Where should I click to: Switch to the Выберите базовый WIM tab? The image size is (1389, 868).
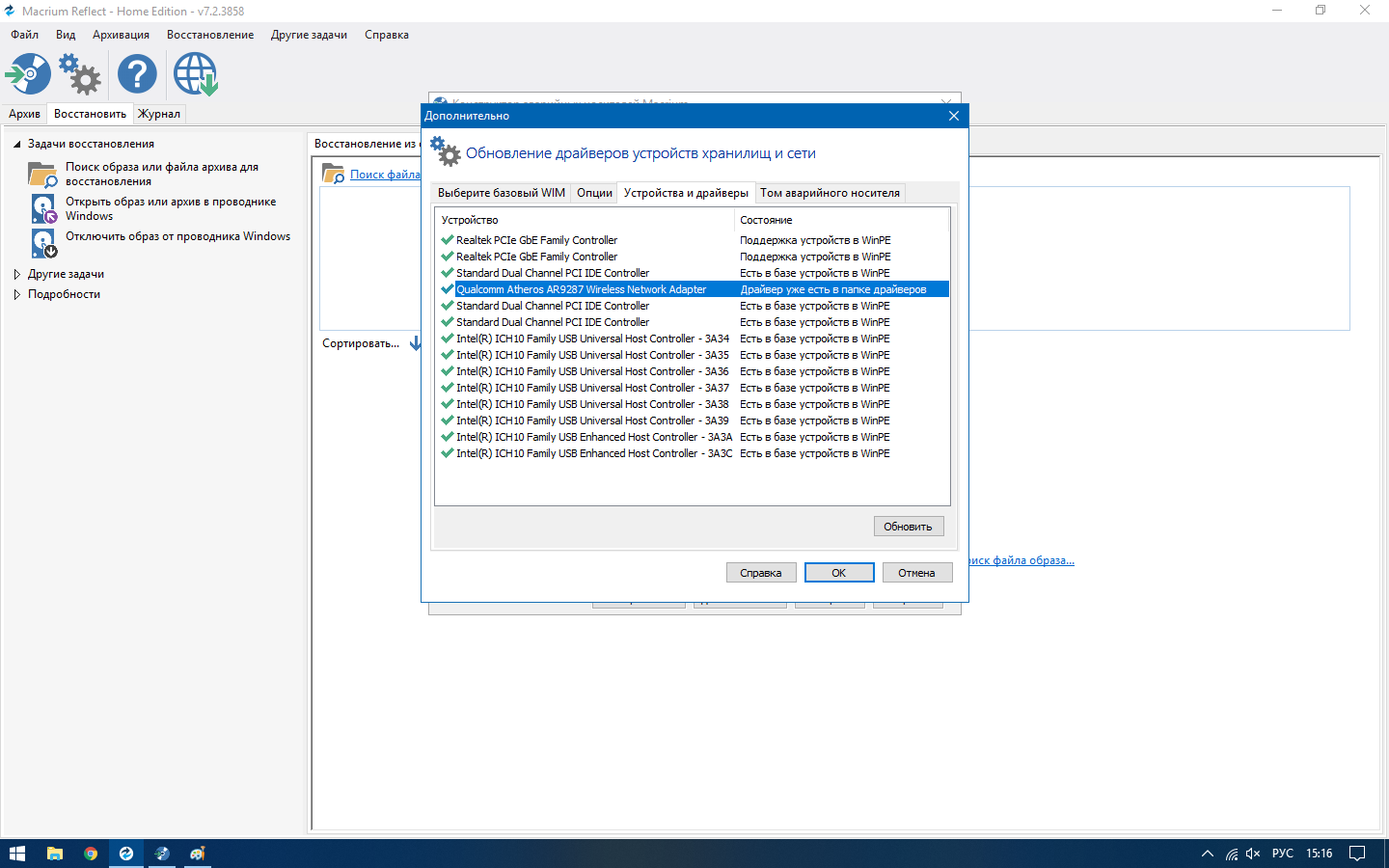click(x=501, y=193)
